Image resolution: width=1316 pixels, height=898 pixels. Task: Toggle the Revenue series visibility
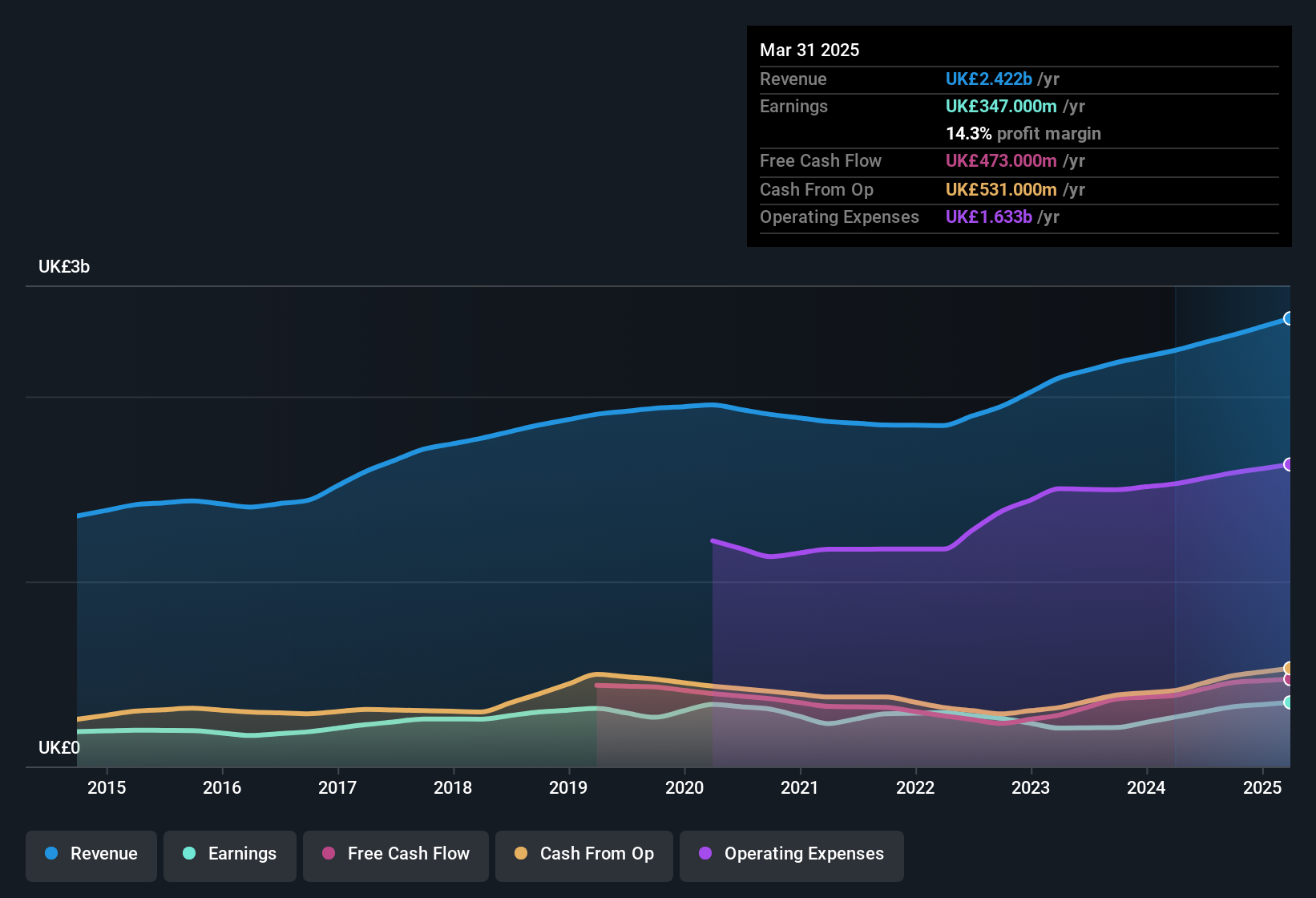pyautogui.click(x=91, y=854)
